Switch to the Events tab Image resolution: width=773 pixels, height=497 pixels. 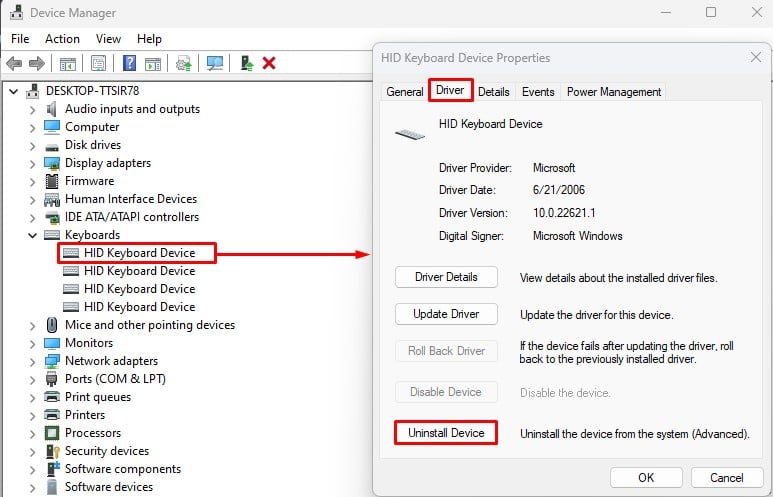[x=538, y=92]
